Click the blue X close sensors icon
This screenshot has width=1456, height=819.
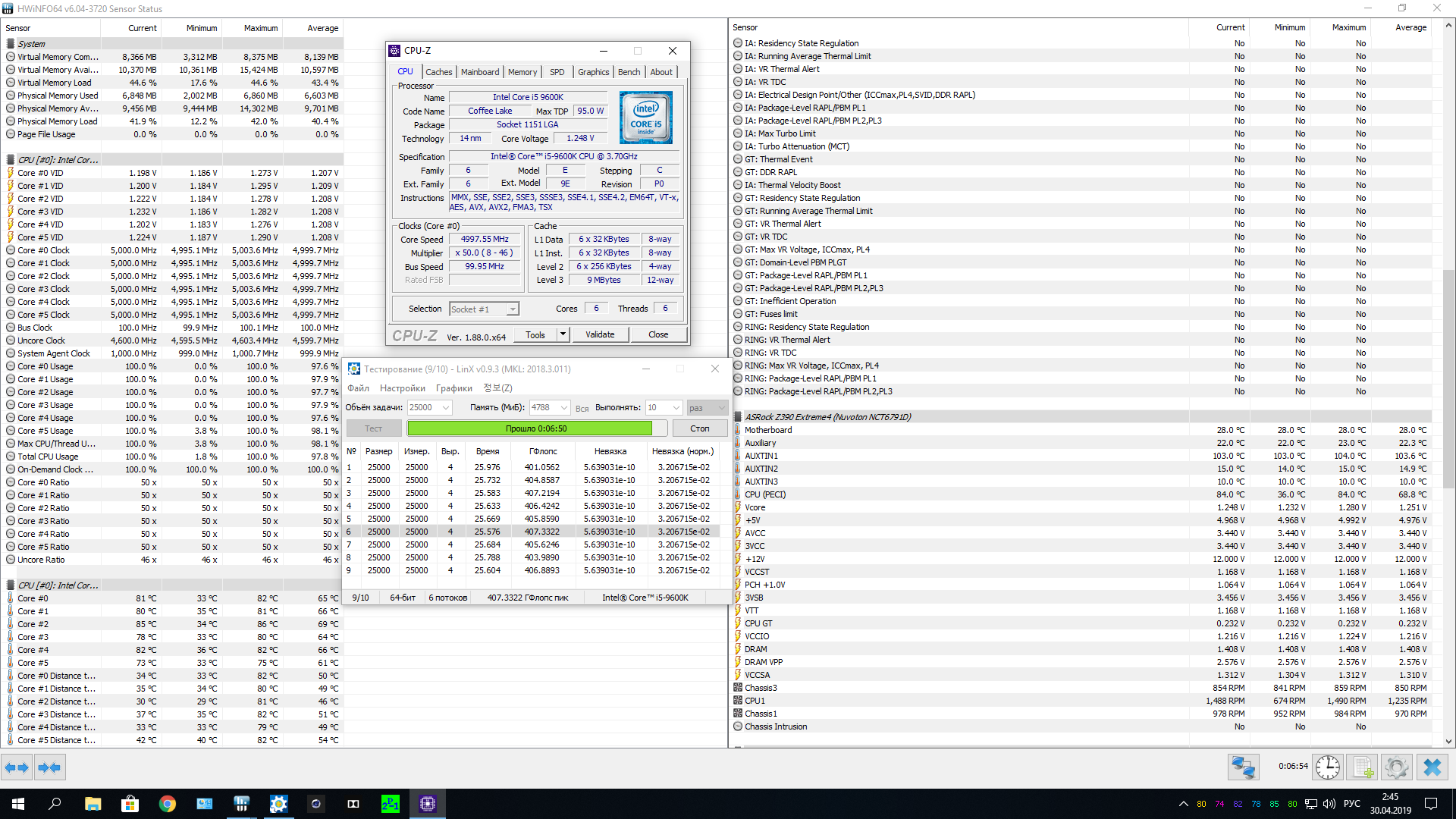1432,767
